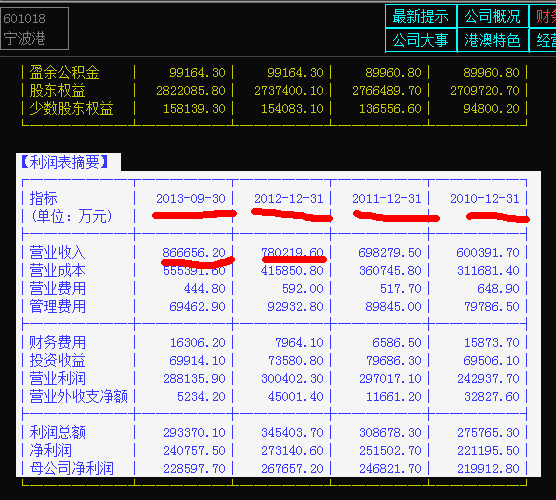Select operating cost value 311681.40

point(488,271)
